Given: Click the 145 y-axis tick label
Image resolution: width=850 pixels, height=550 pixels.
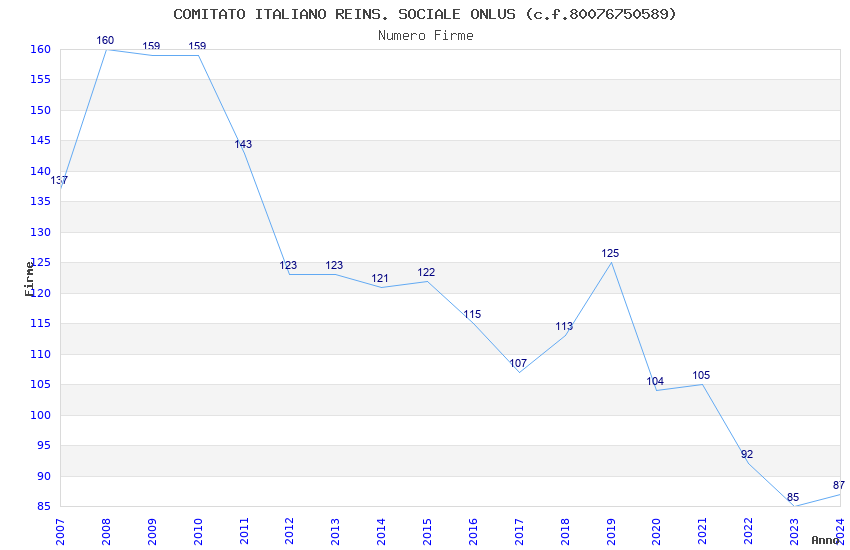Looking at the screenshot, I should click(x=40, y=140).
